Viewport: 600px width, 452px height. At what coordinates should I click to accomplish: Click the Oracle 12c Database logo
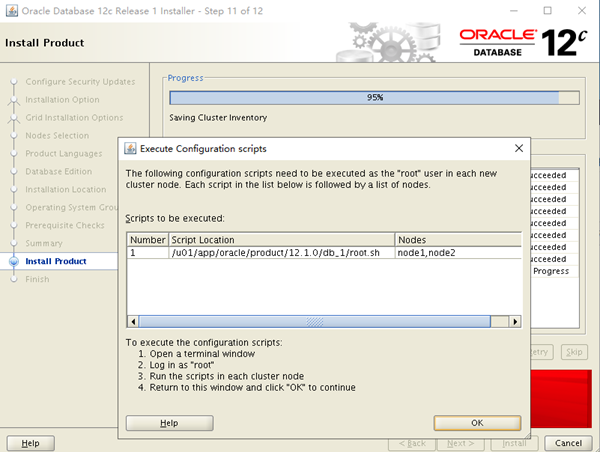pos(523,42)
